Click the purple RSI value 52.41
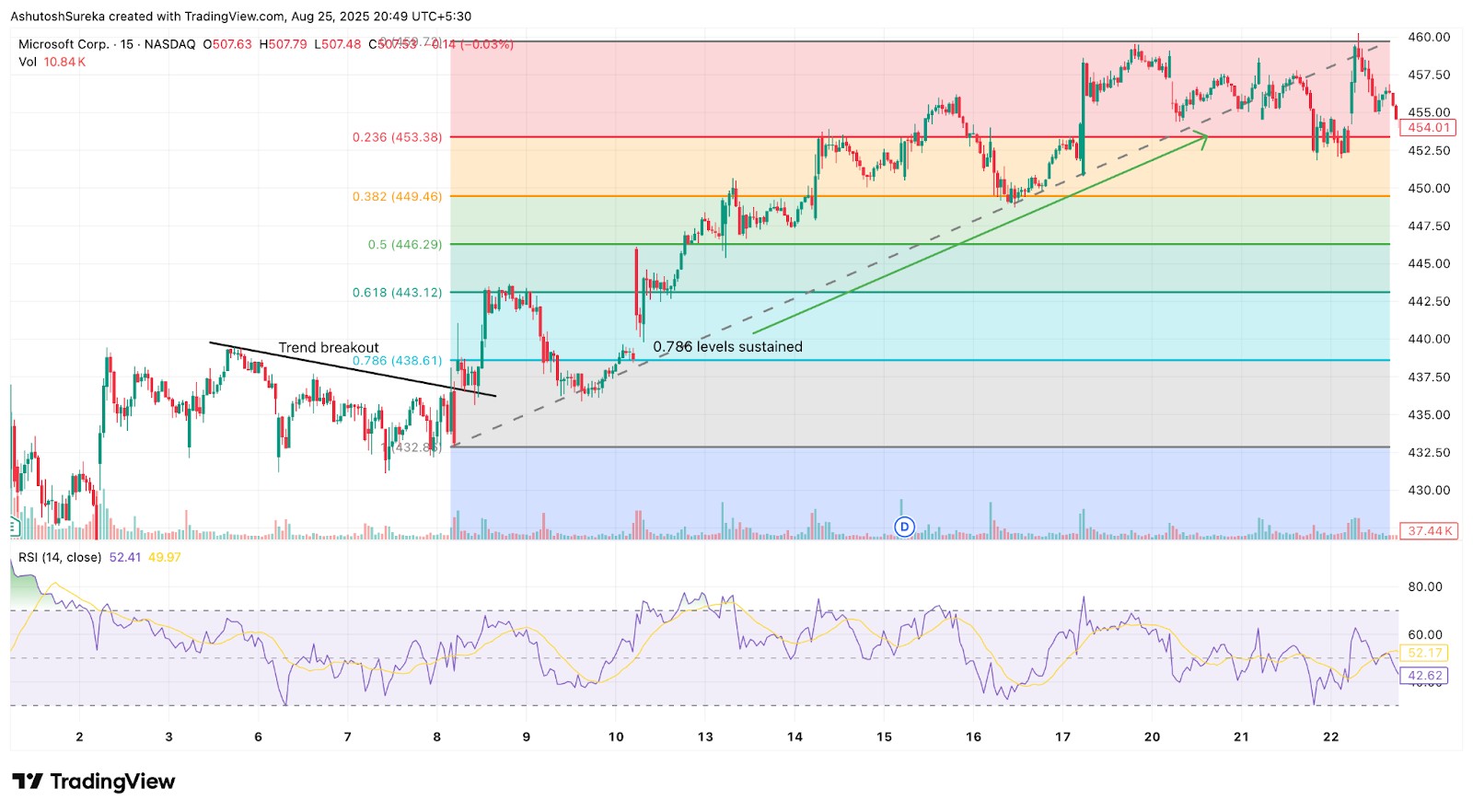Viewport: 1473px width, 812px height. point(125,557)
